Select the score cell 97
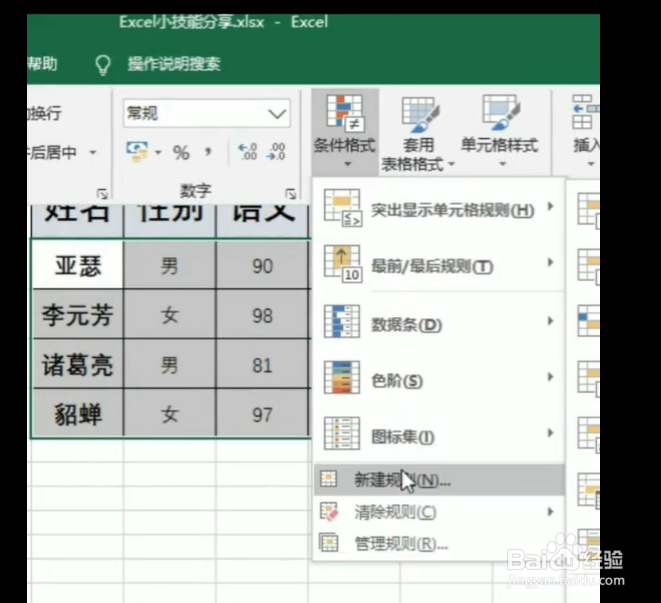Viewport: 661px width, 603px height. pyautogui.click(x=262, y=413)
